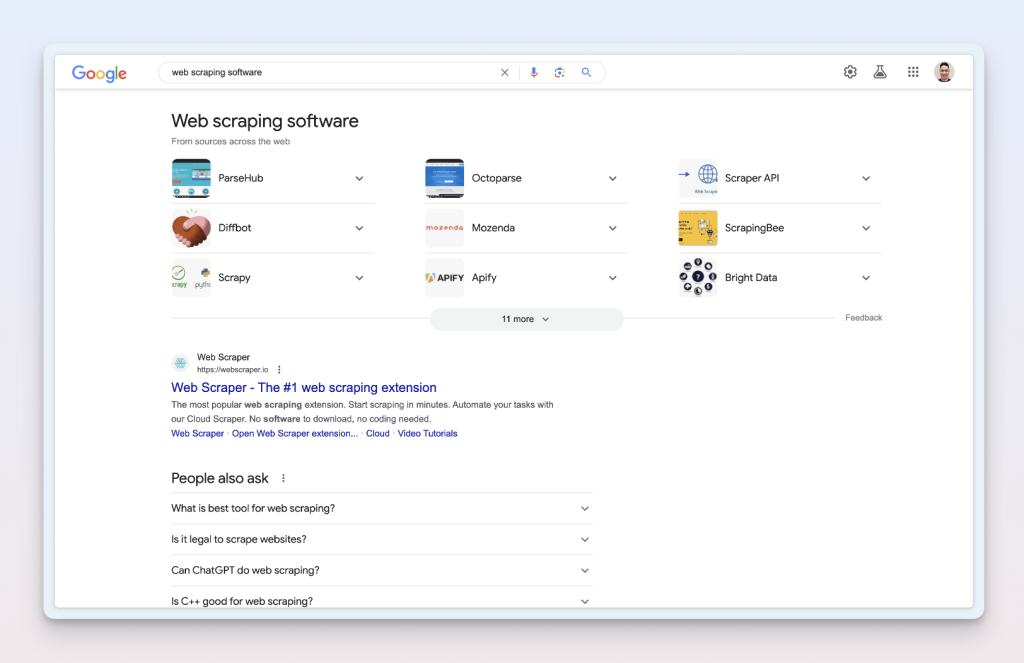The height and width of the screenshot is (663, 1024).
Task: Click the ScrapingBee yellow thumbnail
Action: [698, 228]
